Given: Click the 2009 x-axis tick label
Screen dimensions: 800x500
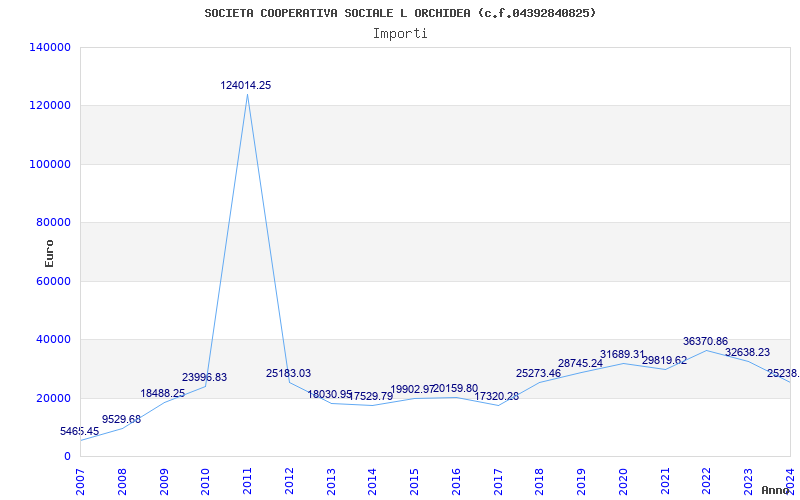Looking at the screenshot, I should tap(164, 482).
